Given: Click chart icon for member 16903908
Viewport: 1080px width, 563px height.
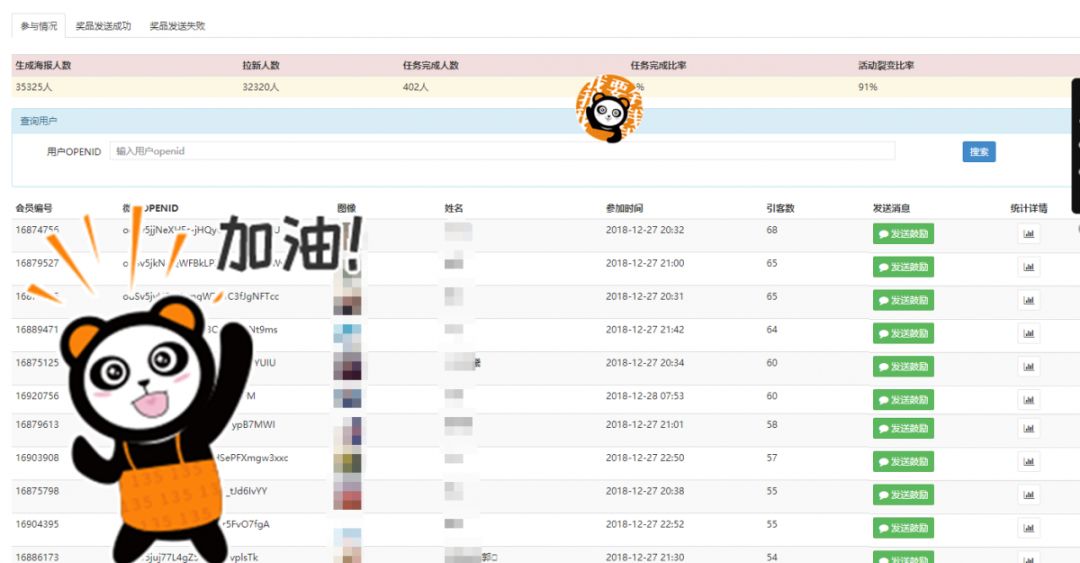Looking at the screenshot, I should (1028, 461).
